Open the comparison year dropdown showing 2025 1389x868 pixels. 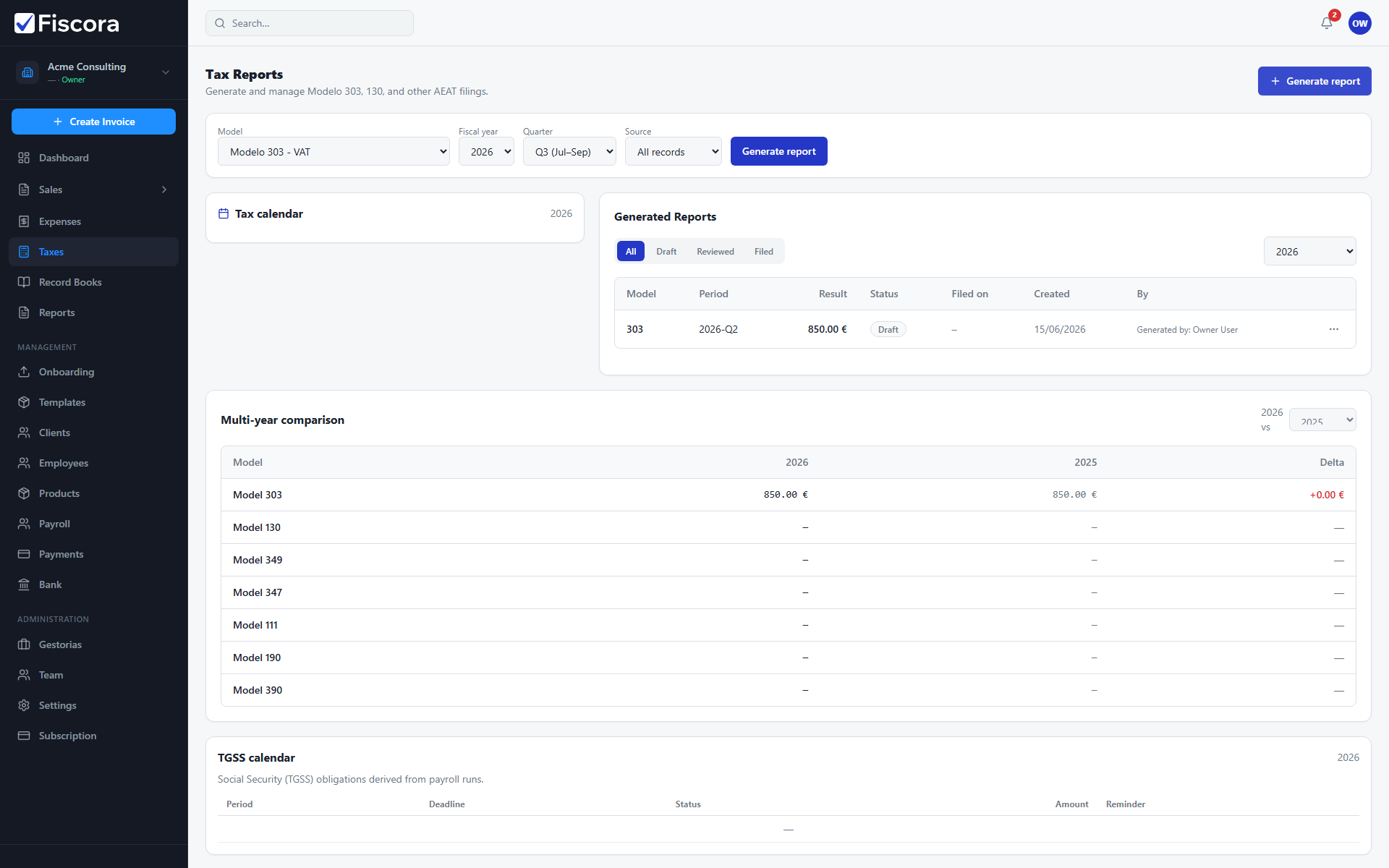[1322, 420]
